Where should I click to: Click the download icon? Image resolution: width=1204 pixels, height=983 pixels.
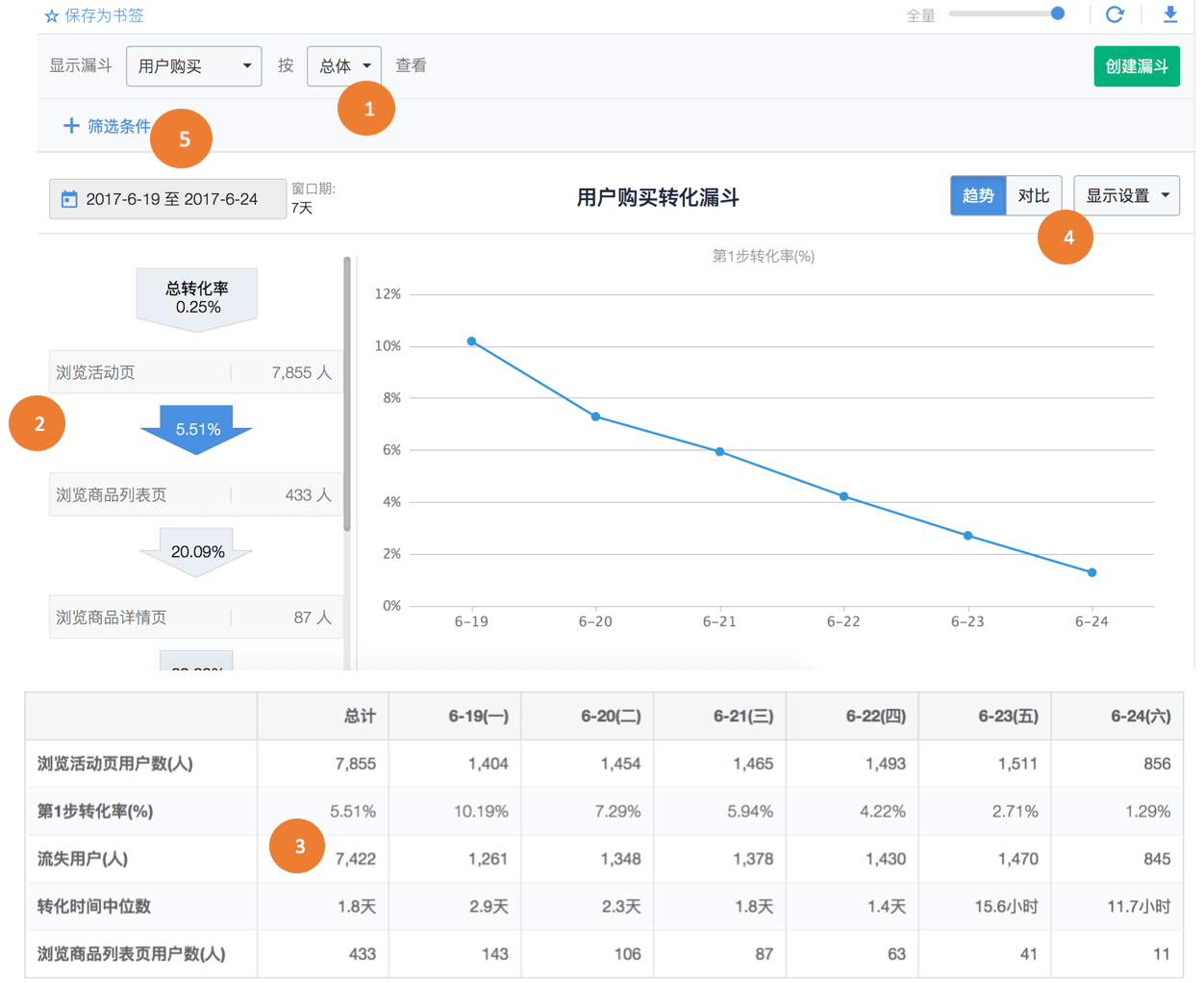point(1170,14)
